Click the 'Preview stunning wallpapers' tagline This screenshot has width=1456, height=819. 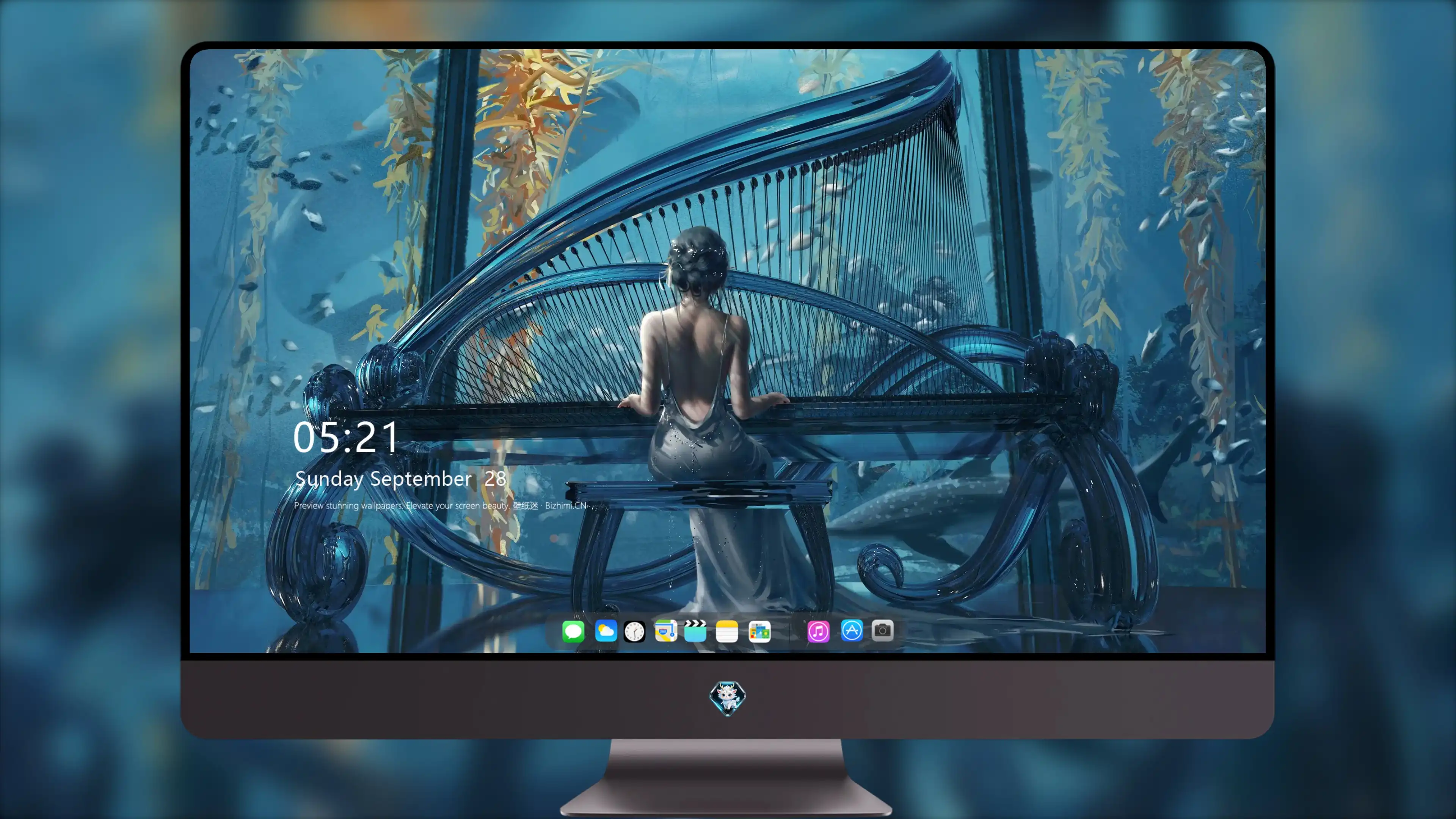coord(441,505)
